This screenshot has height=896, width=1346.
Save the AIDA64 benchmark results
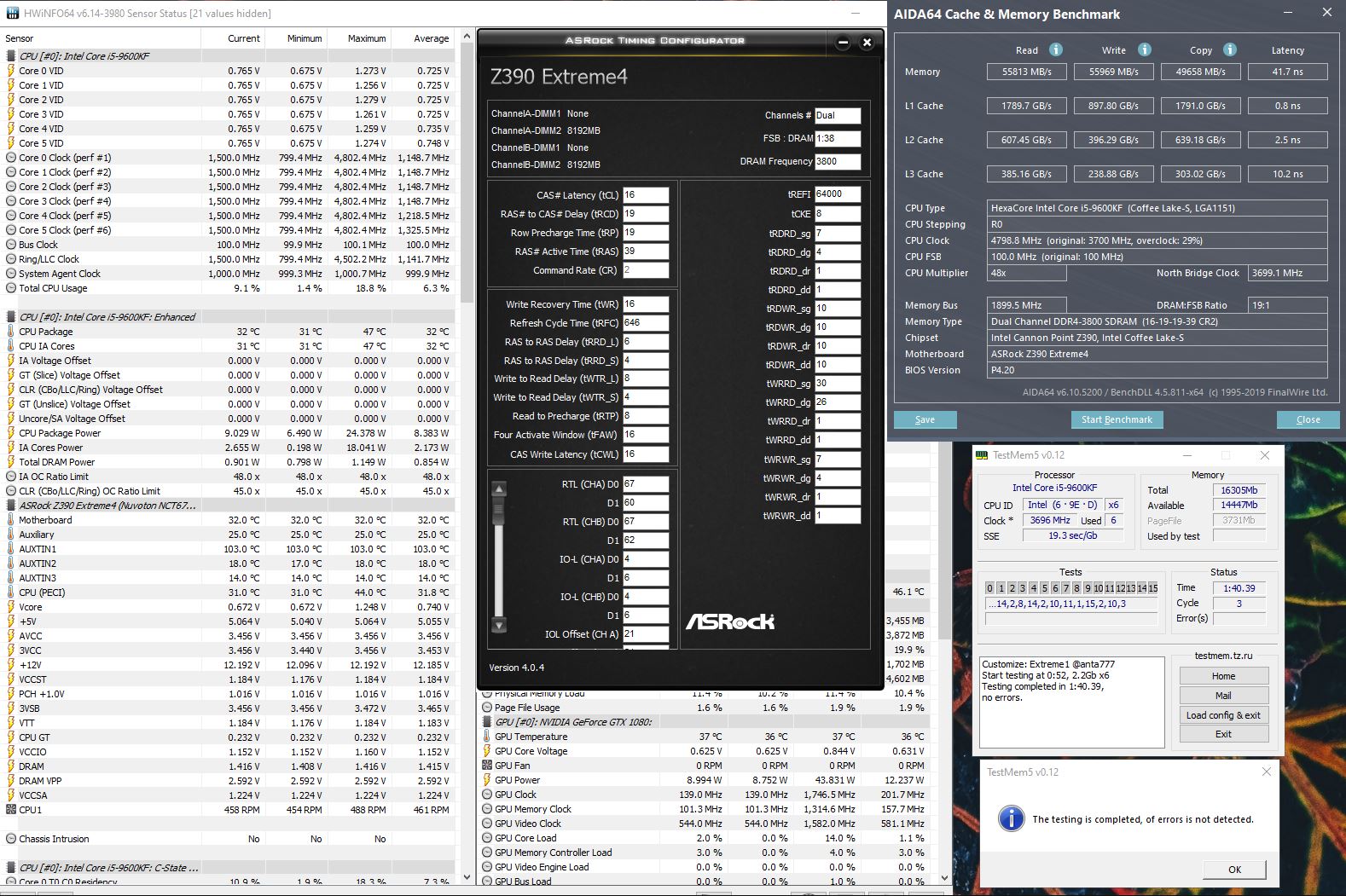tap(925, 419)
